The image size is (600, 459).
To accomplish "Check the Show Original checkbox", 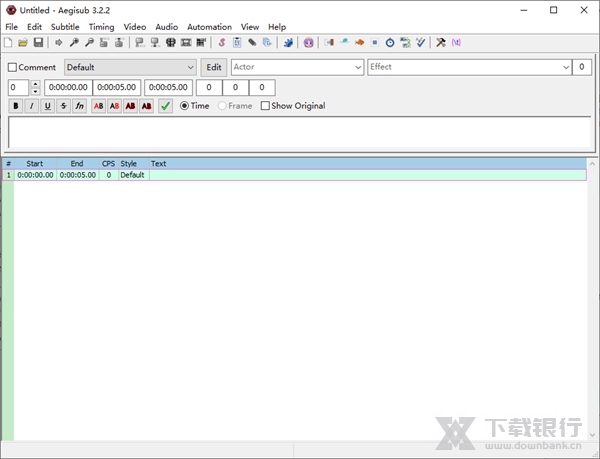I will click(265, 106).
